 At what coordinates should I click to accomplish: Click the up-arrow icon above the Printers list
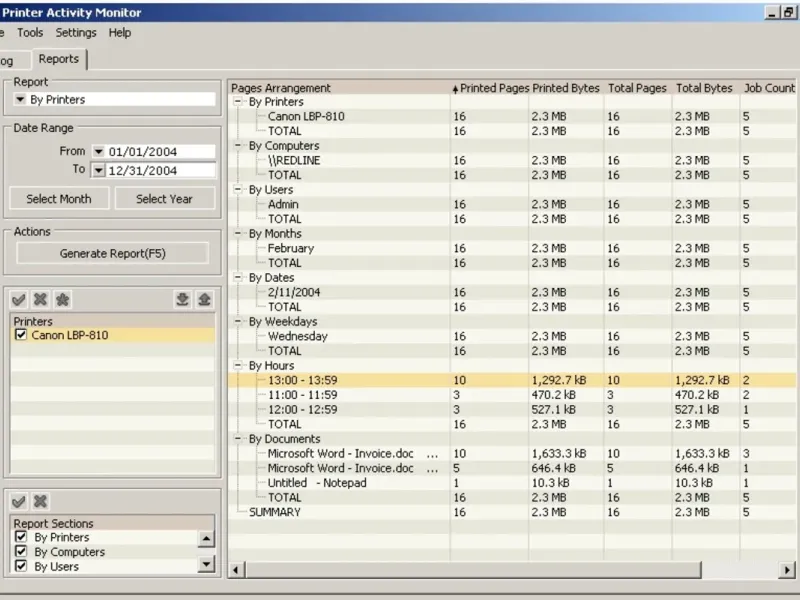tap(204, 299)
